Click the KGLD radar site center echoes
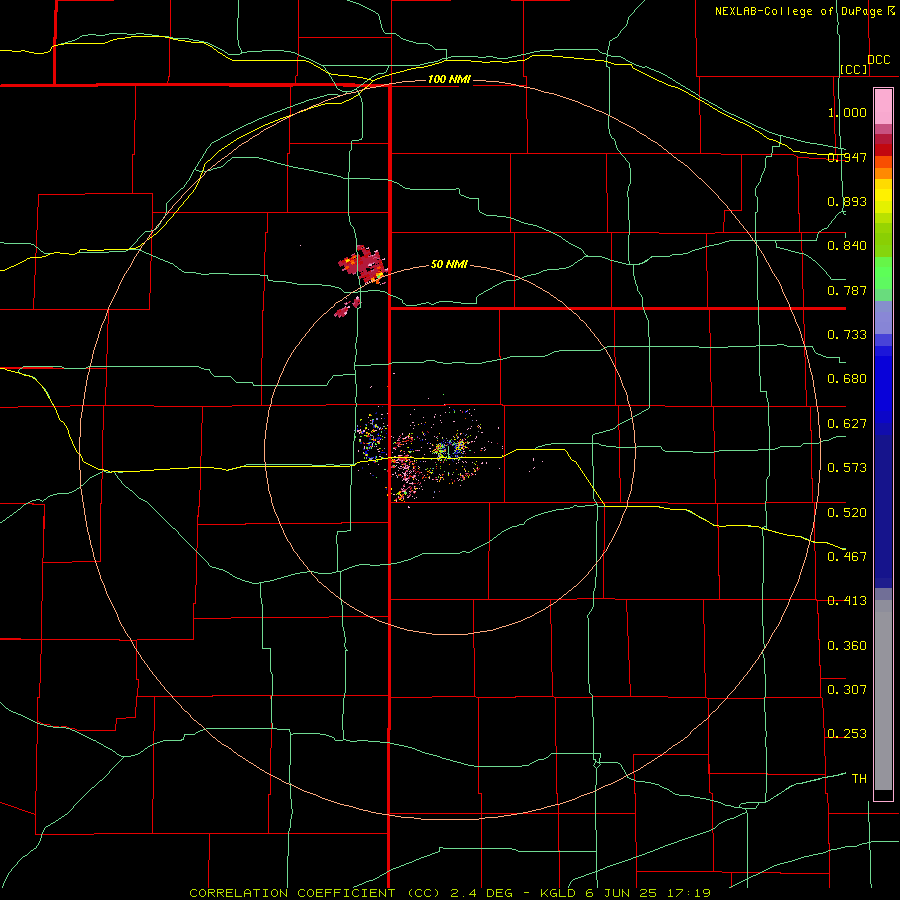 click(x=448, y=449)
